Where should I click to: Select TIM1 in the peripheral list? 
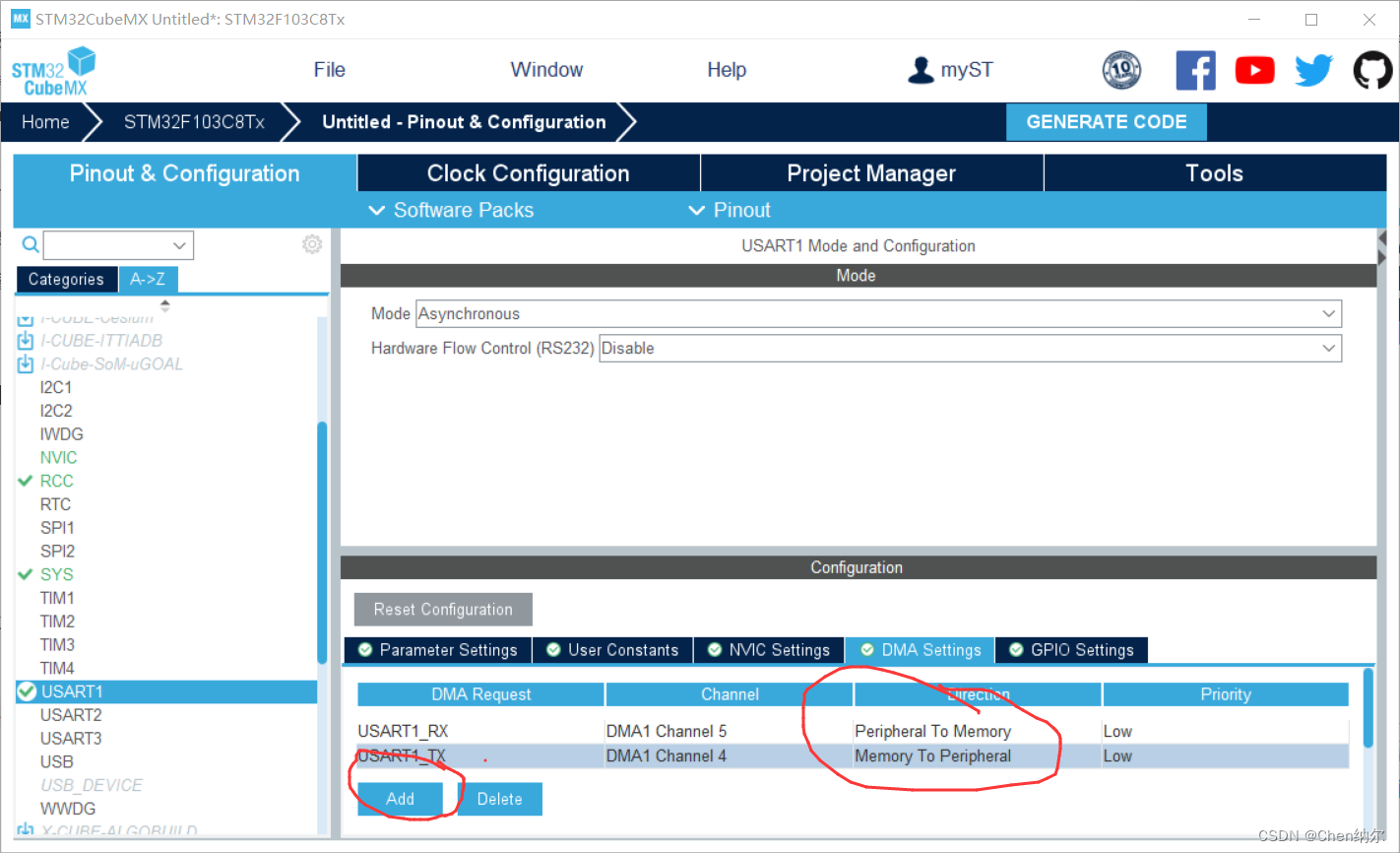(x=57, y=598)
